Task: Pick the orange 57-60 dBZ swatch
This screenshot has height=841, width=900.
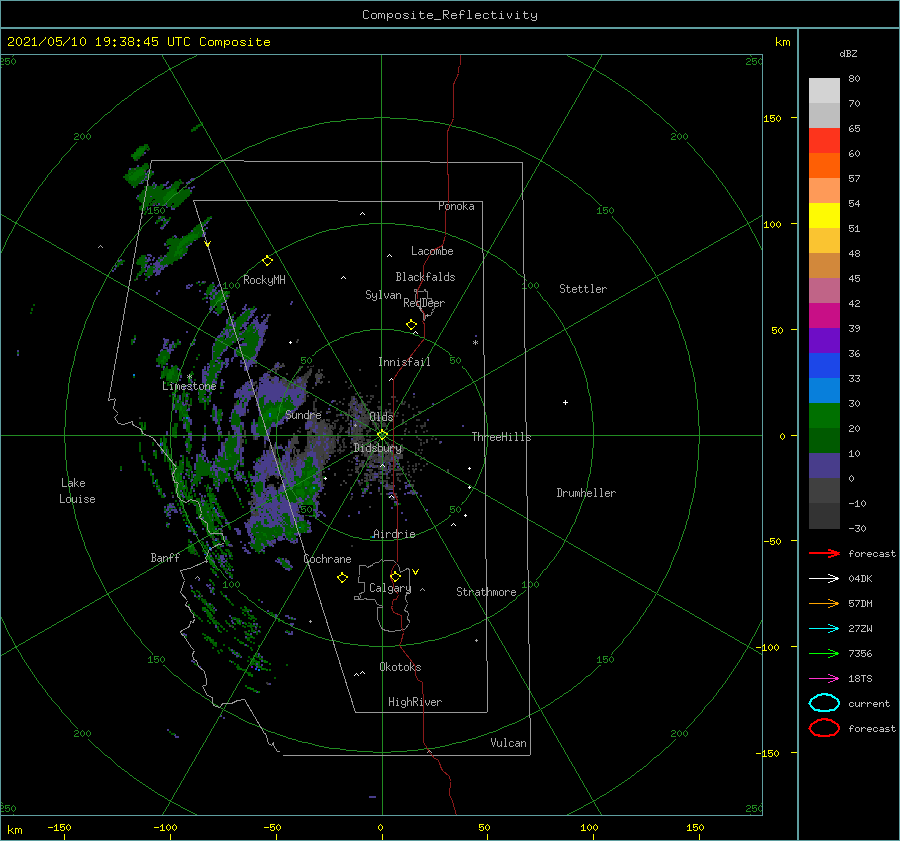Action: click(824, 166)
